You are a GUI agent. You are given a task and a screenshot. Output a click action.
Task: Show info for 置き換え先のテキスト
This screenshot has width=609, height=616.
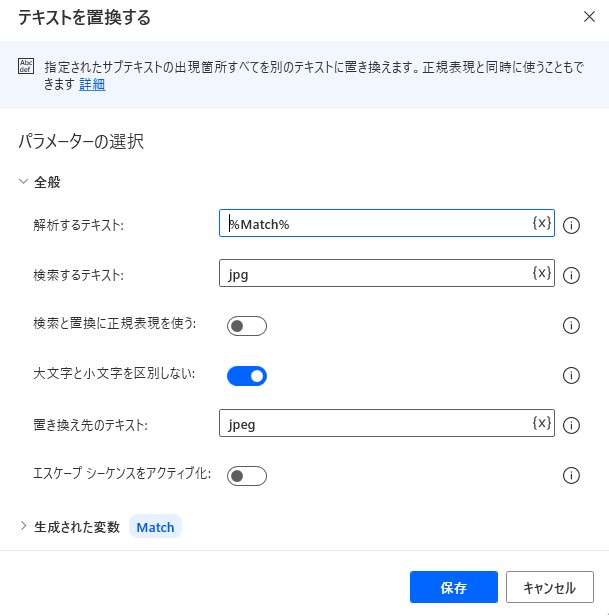point(571,425)
